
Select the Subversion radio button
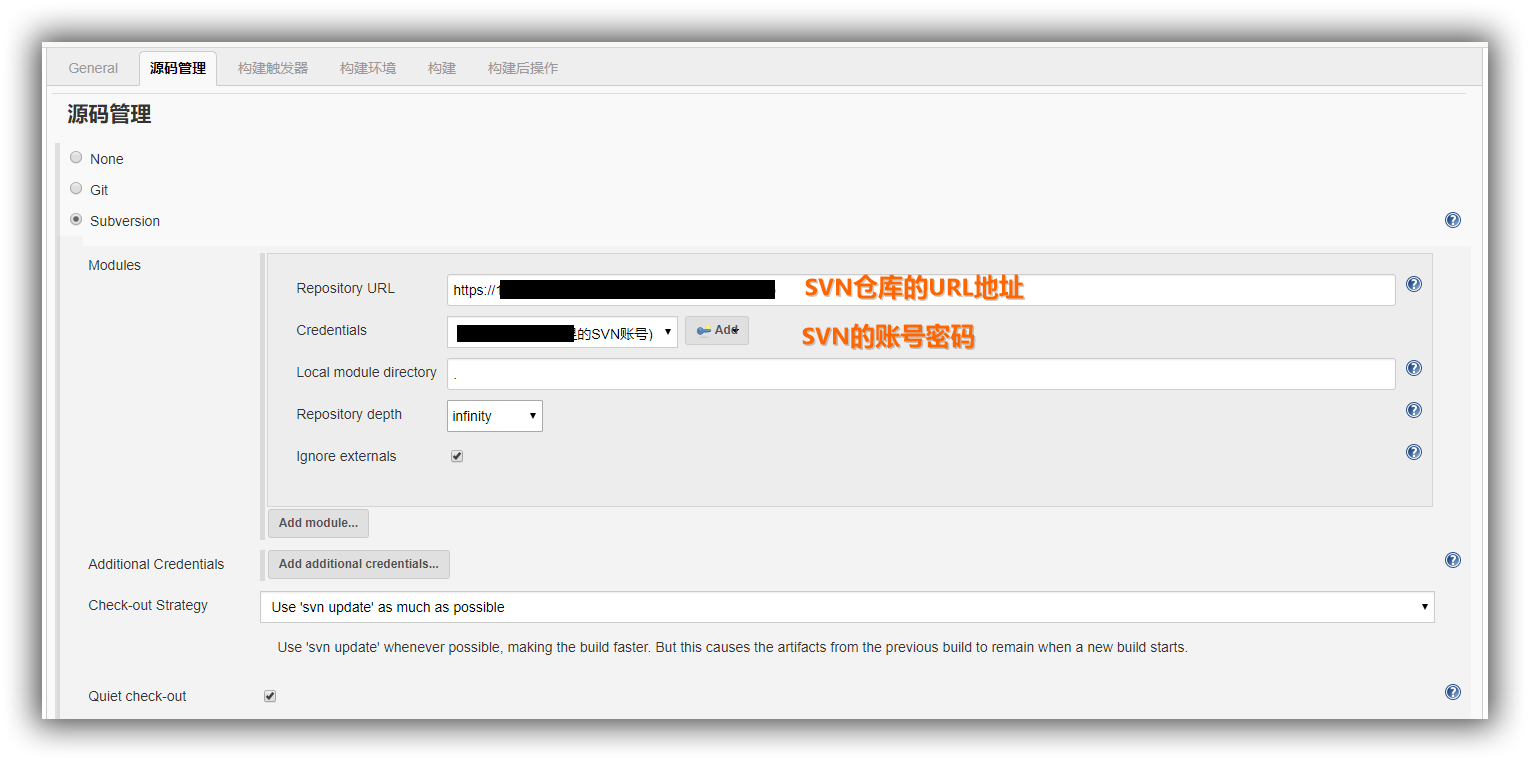[x=76, y=220]
